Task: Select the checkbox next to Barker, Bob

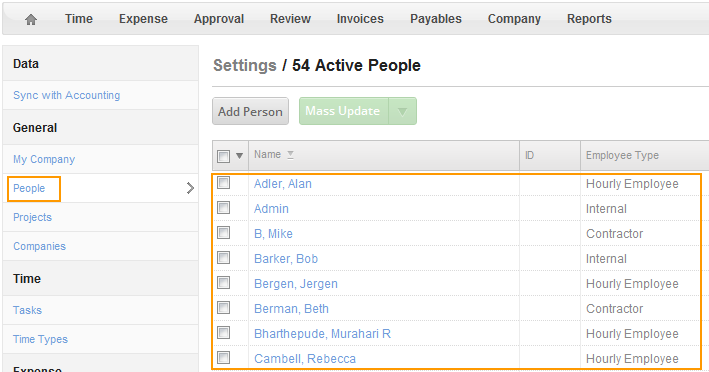Action: [223, 258]
